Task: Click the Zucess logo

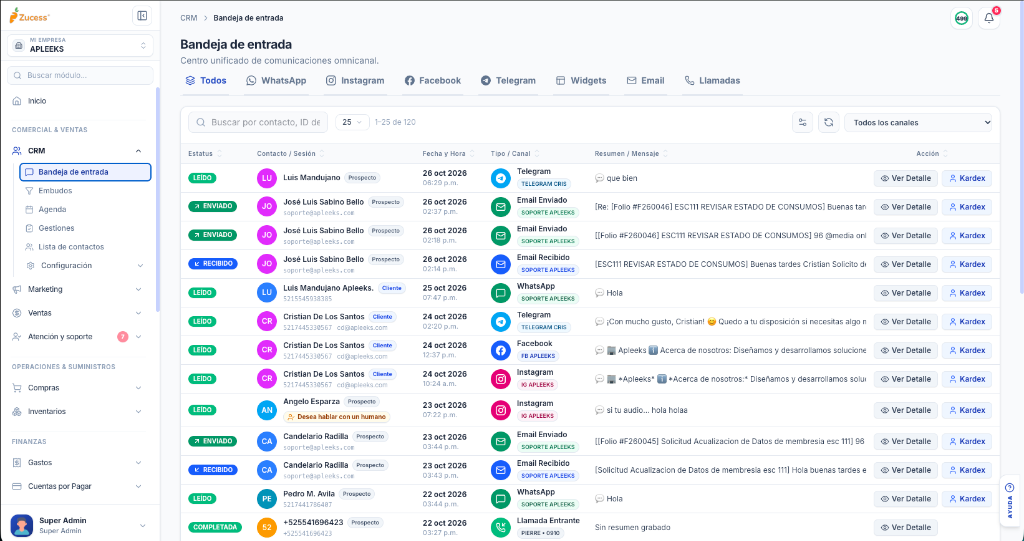Action: [30, 16]
